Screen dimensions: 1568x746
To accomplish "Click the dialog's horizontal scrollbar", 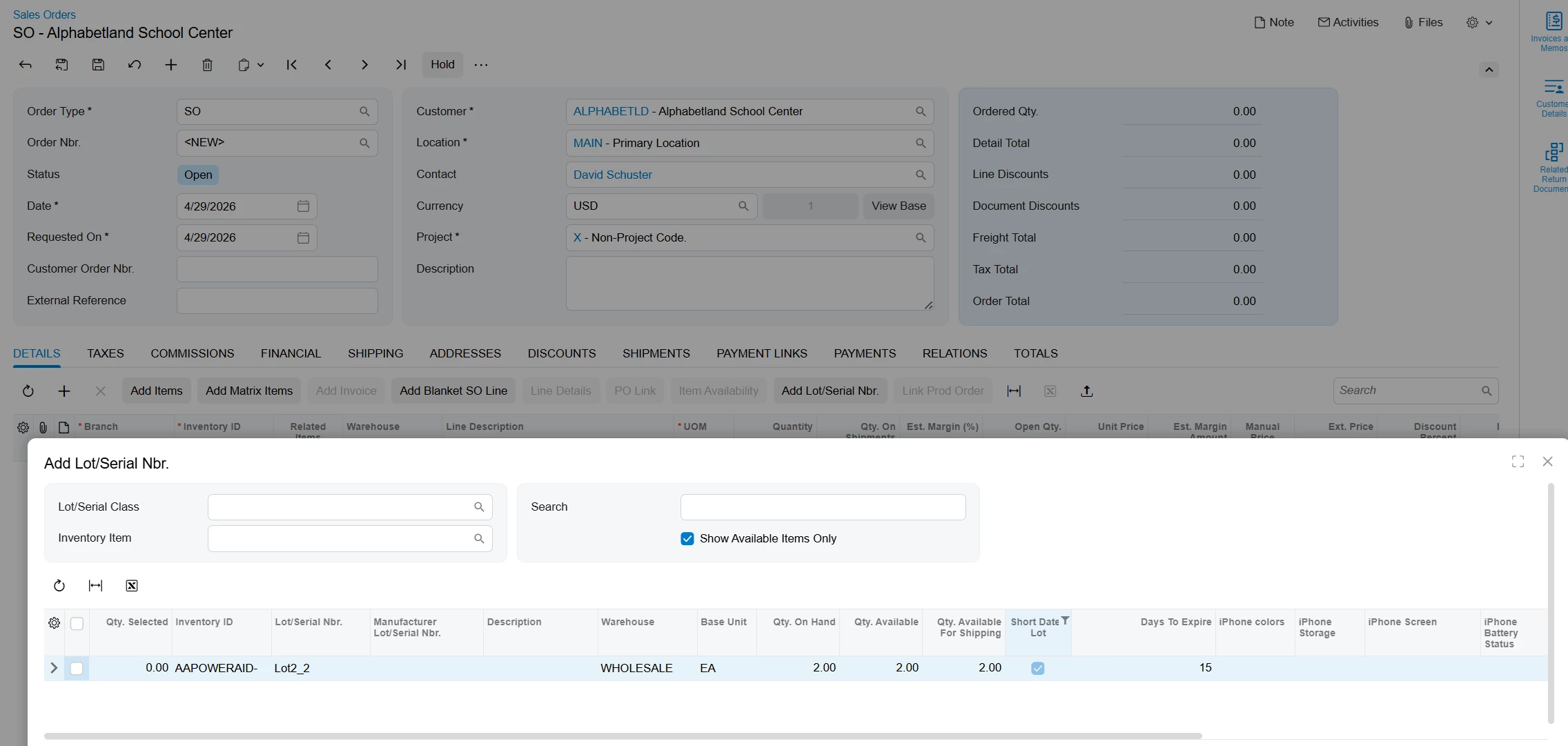I will coord(623,736).
